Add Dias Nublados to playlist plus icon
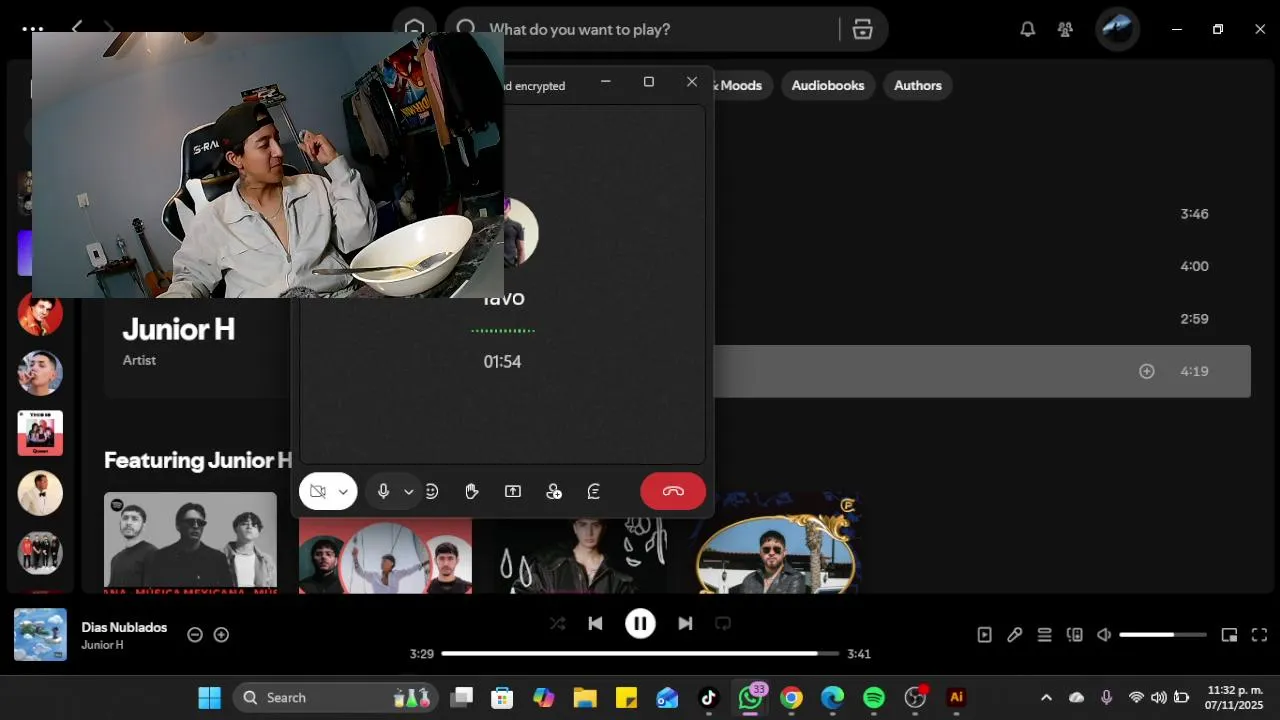The width and height of the screenshot is (1280, 720). coord(221,634)
